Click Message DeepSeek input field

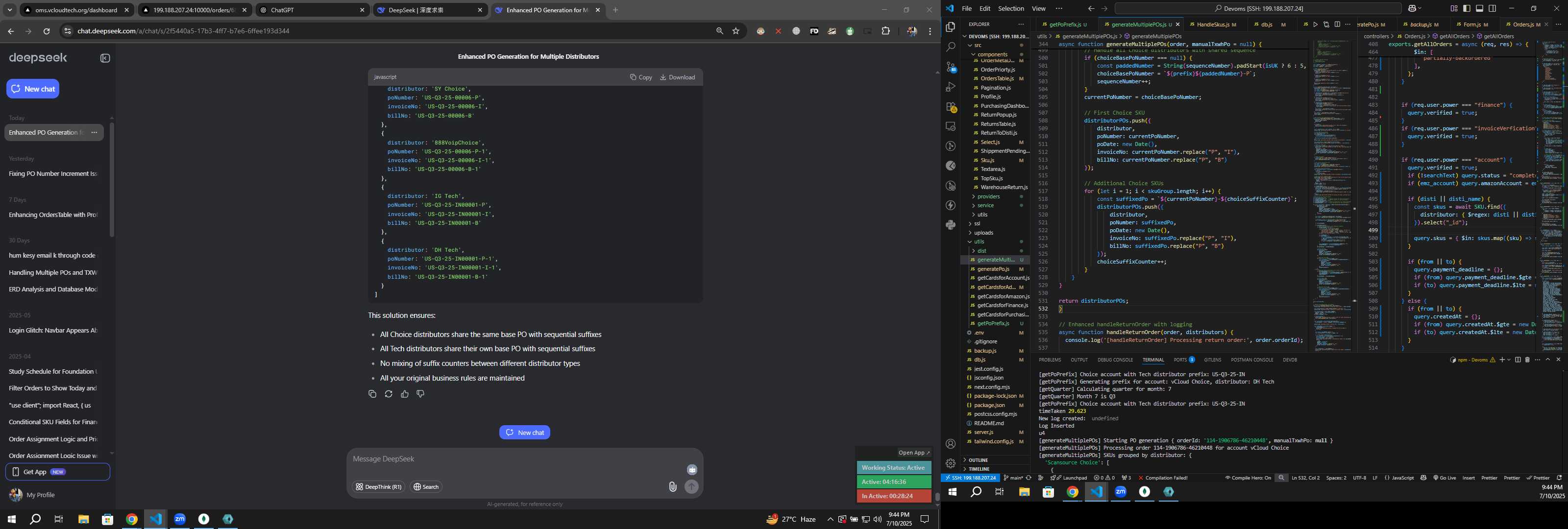click(517, 459)
